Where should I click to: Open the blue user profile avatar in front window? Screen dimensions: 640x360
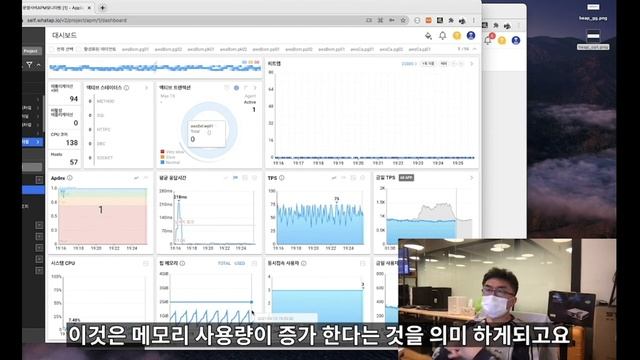pyautogui.click(x=471, y=36)
